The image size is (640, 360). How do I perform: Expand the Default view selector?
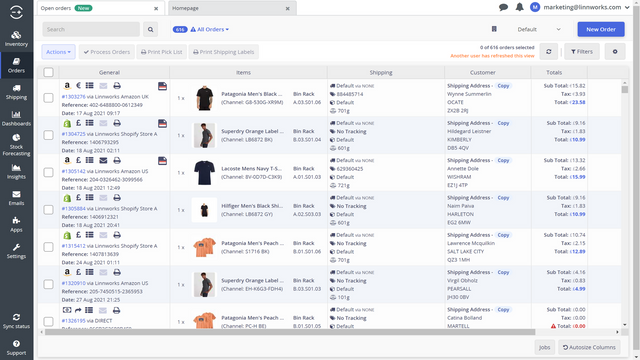[539, 29]
